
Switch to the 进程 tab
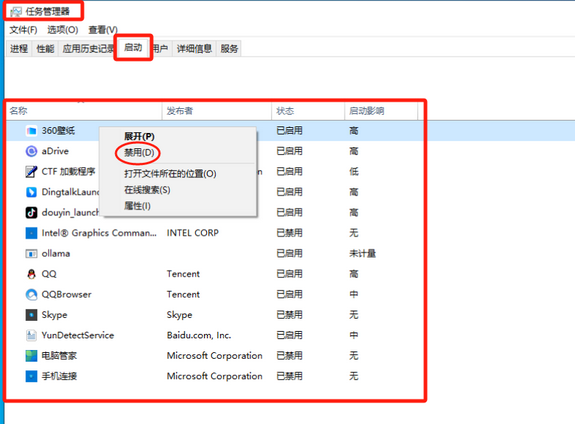19,49
